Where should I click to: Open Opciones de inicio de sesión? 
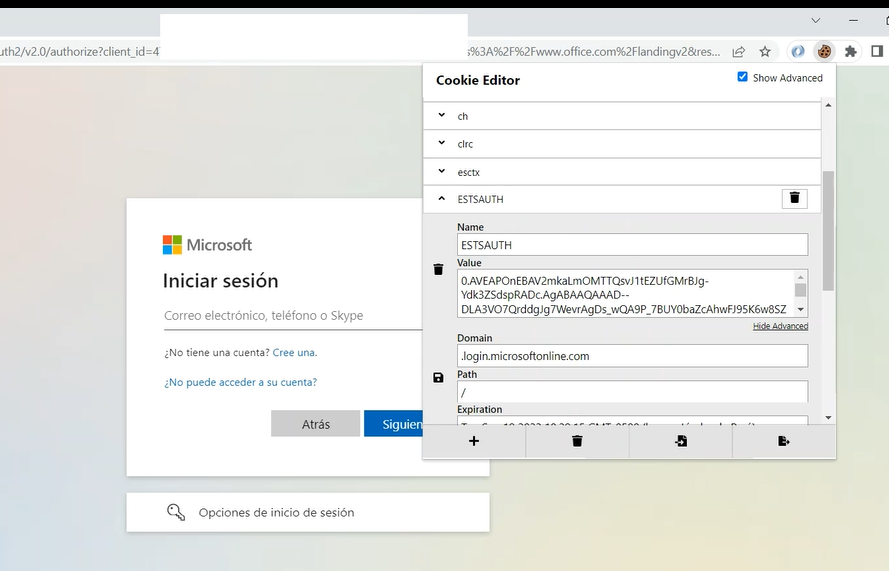[x=308, y=512]
